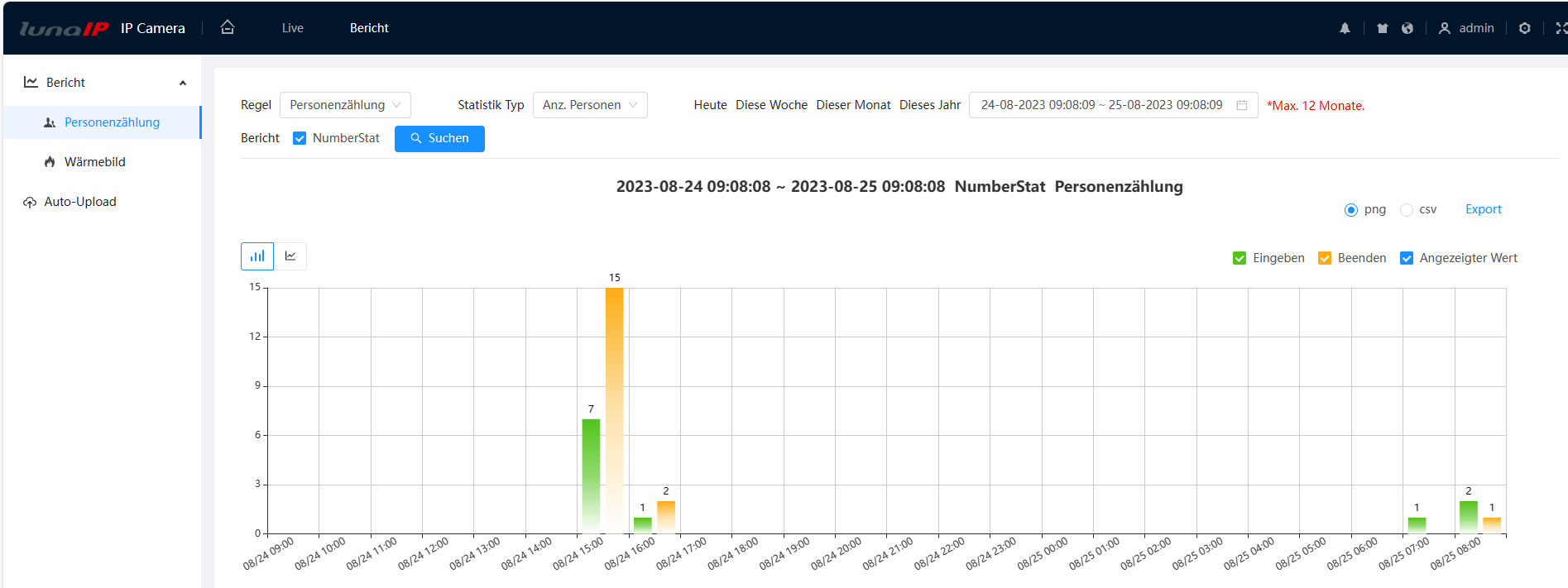Open the Regel Personenzählung dropdown
This screenshot has height=588, width=1568.
tap(345, 105)
